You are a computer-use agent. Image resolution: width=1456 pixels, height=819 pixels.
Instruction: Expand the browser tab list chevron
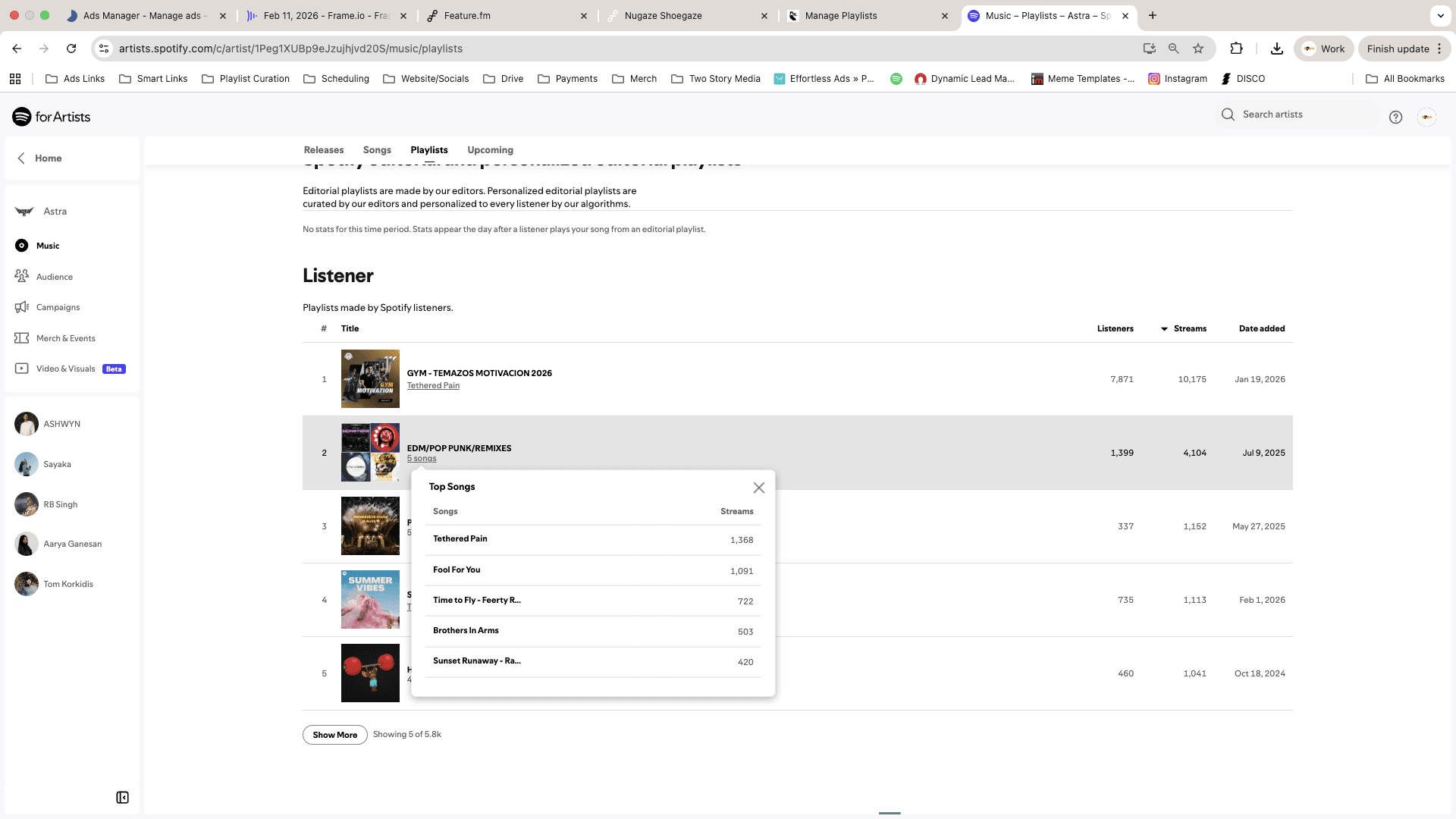point(1440,15)
